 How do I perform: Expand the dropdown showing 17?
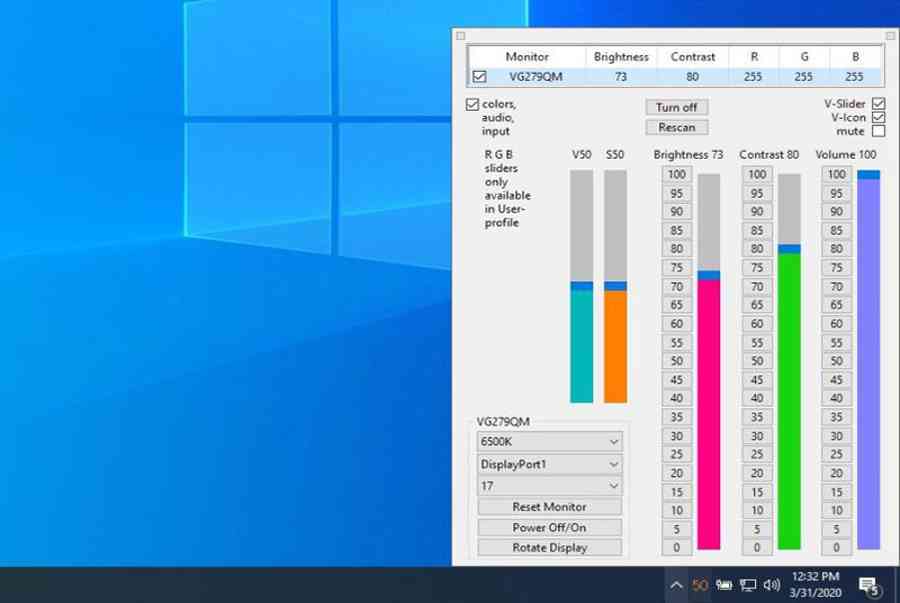549,486
